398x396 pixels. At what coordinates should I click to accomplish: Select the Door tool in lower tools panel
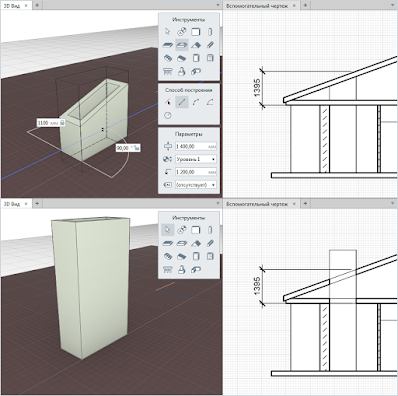(x=196, y=256)
